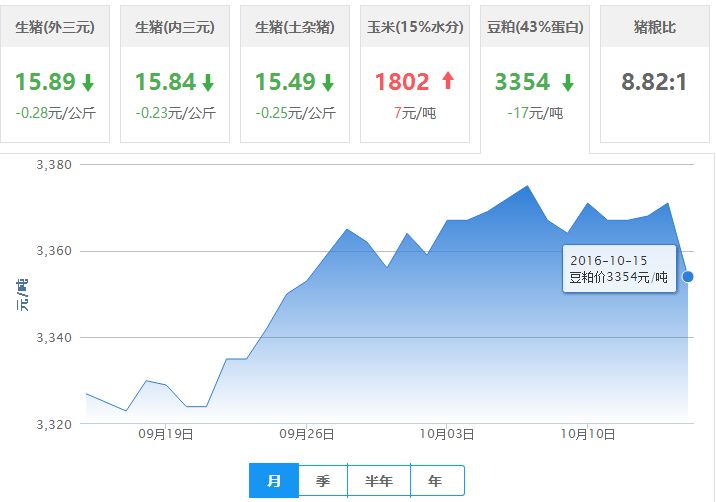
Task: Click the 10月03日 axis label
Action: click(447, 434)
